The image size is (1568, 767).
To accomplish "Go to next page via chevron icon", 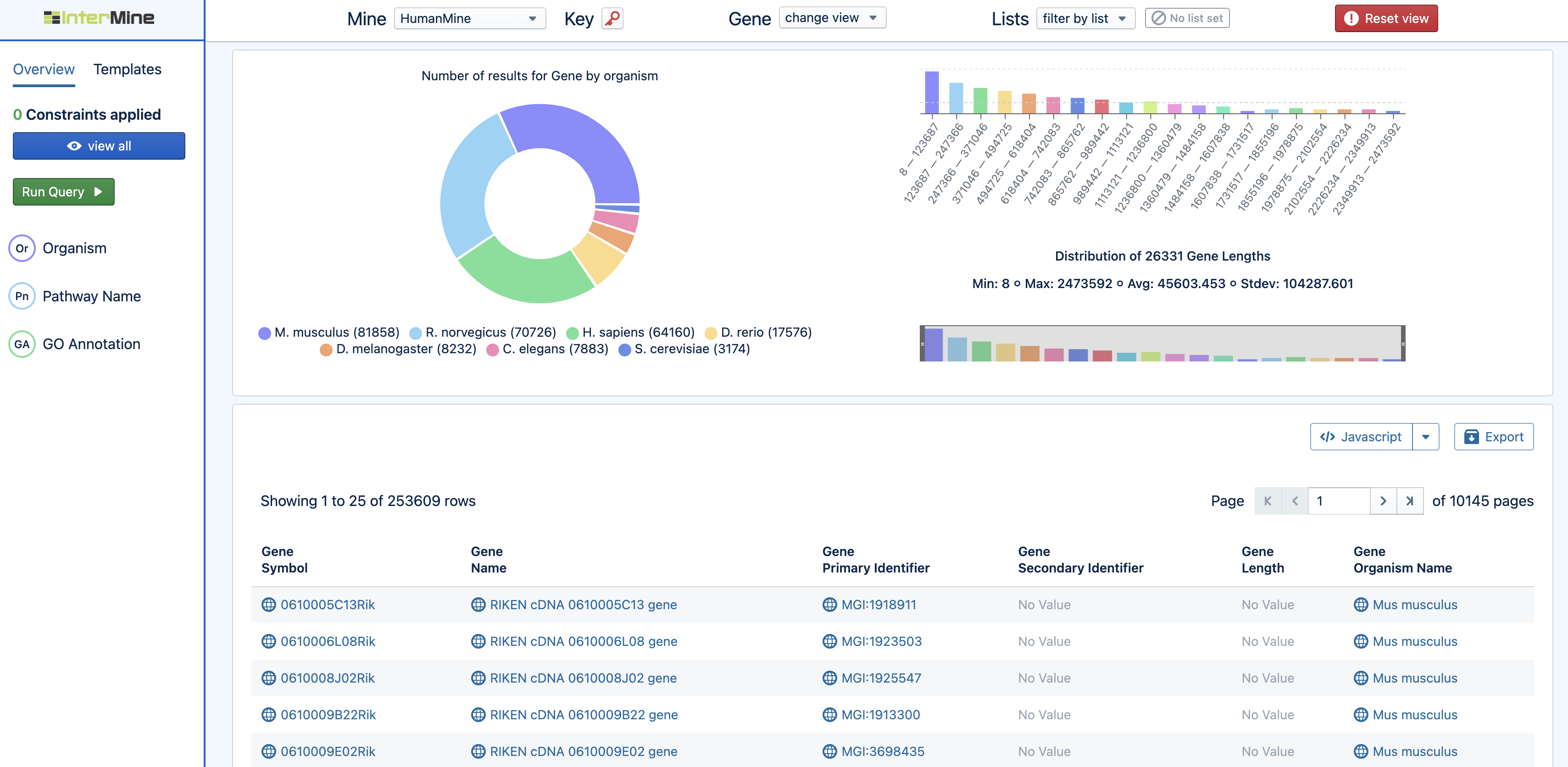I will [1384, 500].
